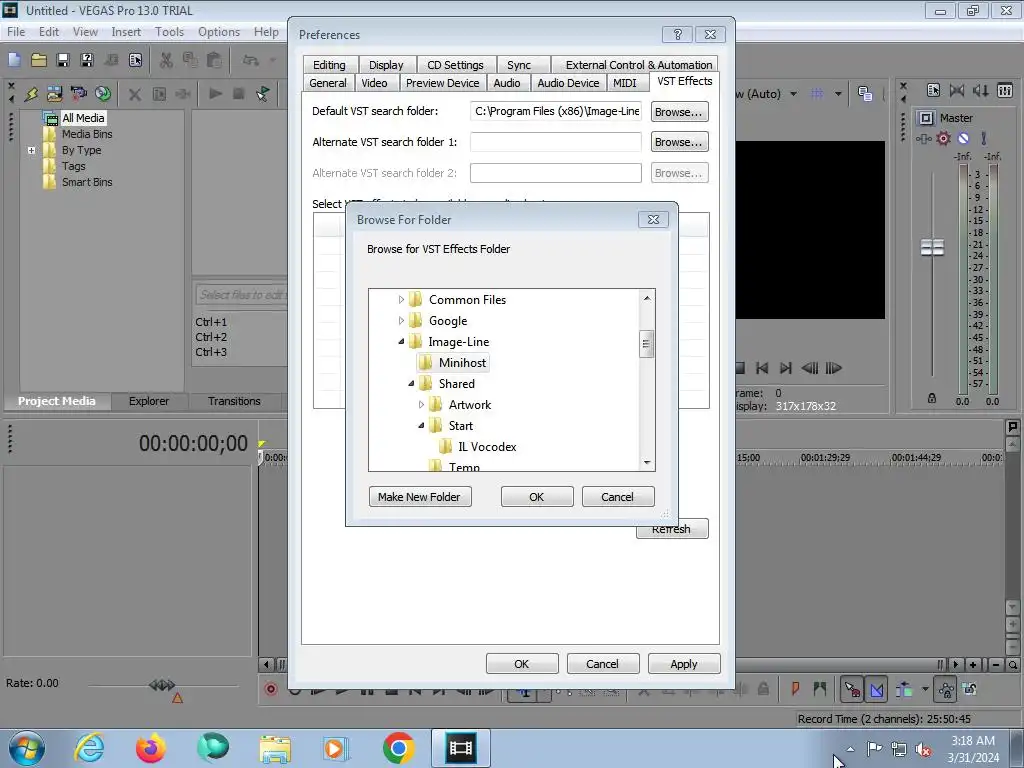
Task: Expand the By Type media bin
Action: click(x=31, y=150)
